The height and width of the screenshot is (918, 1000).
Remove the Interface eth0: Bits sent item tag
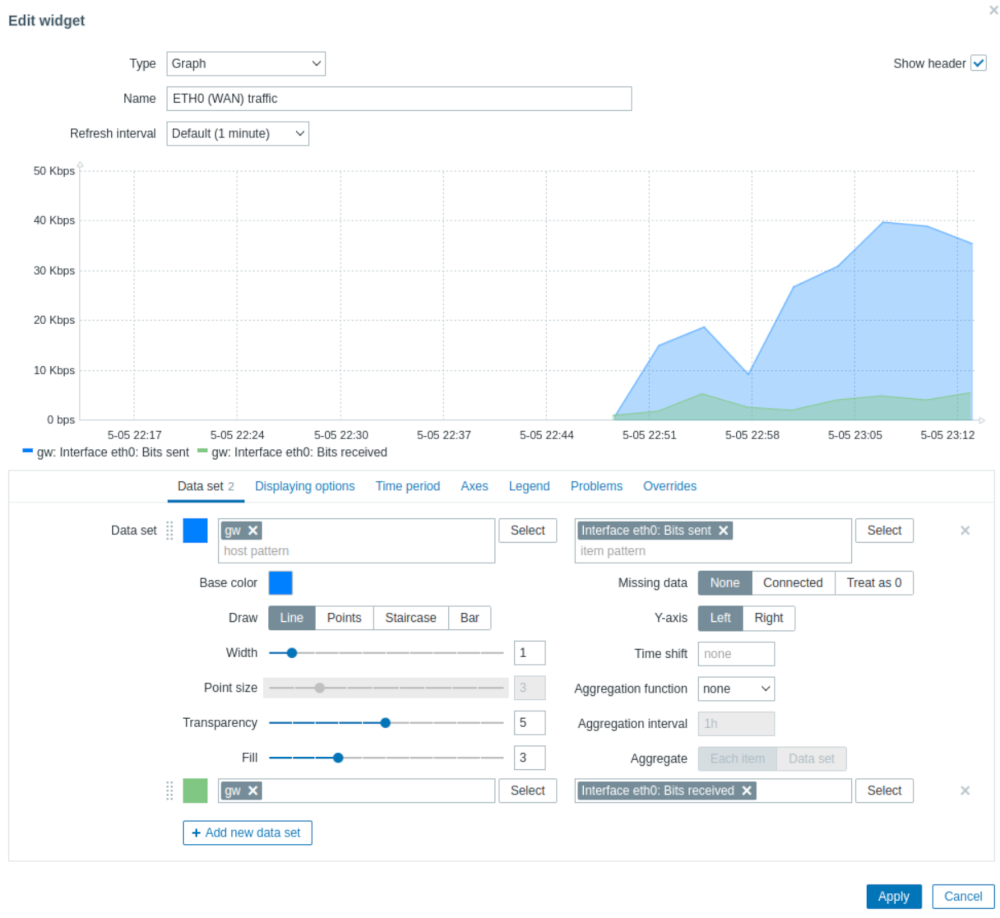[x=723, y=531]
